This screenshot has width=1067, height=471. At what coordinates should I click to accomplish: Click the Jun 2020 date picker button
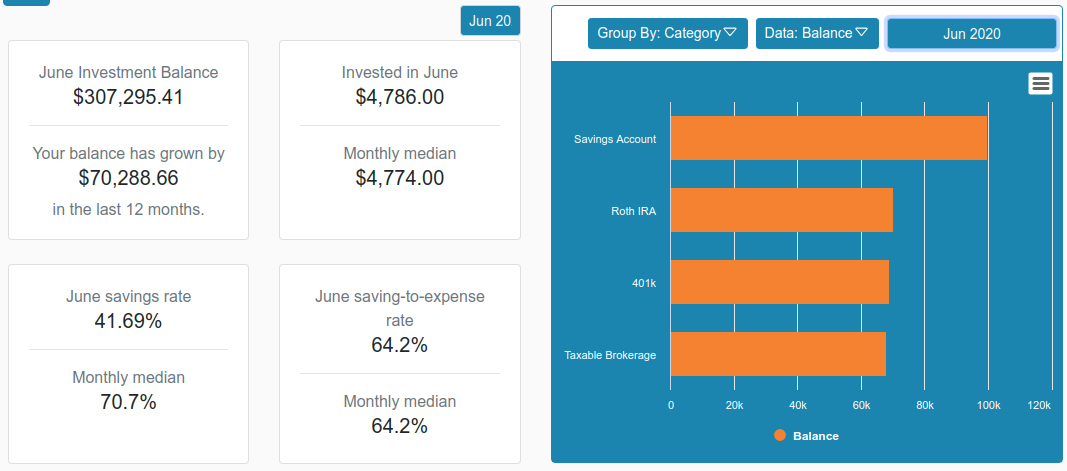972,34
